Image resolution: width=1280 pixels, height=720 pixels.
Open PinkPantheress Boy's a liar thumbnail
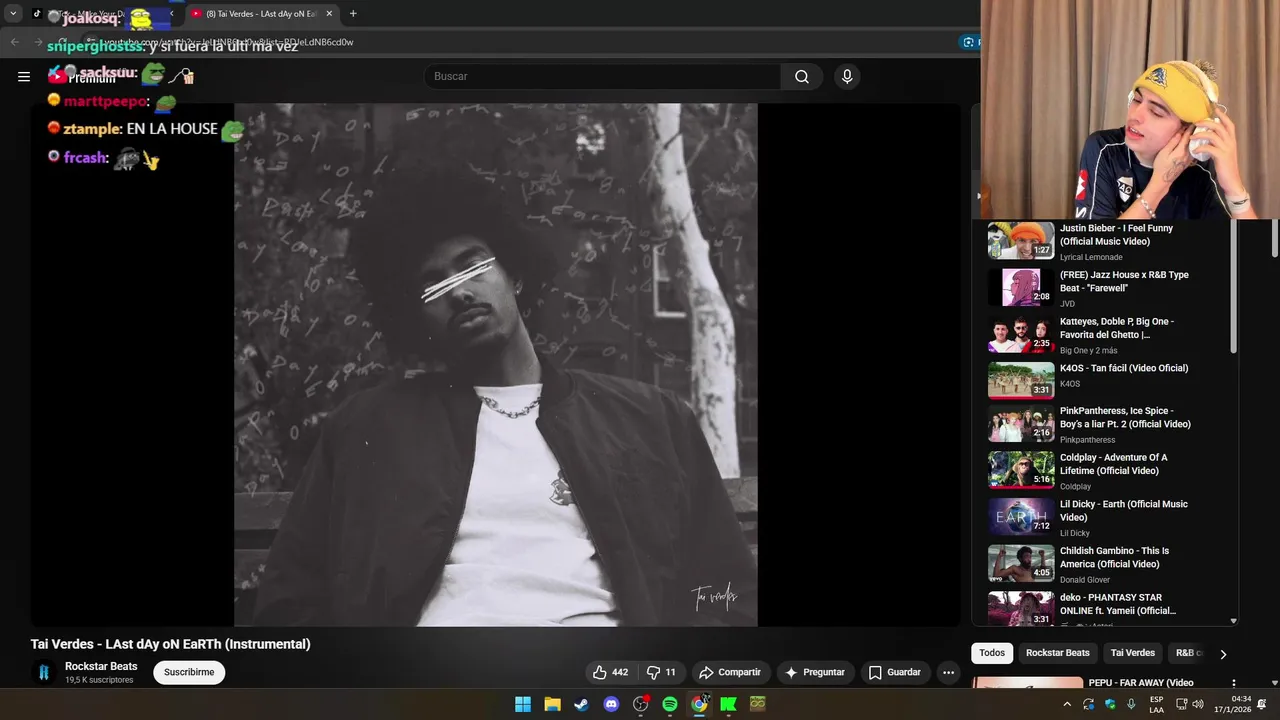click(x=1021, y=424)
